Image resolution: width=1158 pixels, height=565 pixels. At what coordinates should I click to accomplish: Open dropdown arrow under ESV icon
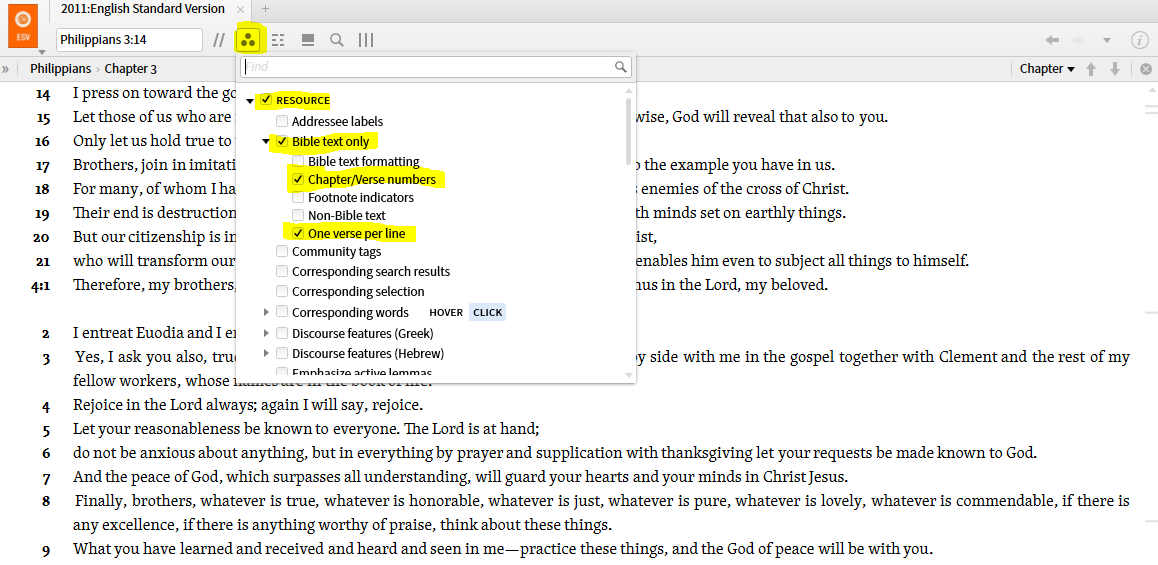[41, 52]
